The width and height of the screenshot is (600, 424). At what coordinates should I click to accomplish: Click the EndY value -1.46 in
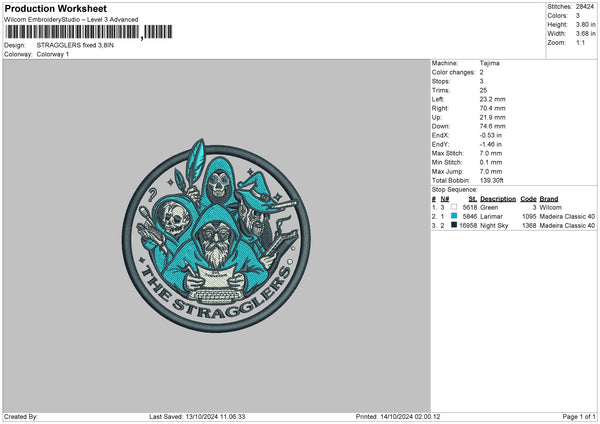(491, 144)
